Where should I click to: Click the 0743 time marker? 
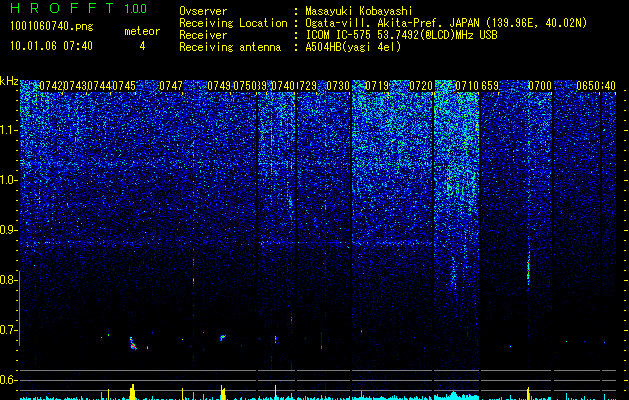(75, 86)
